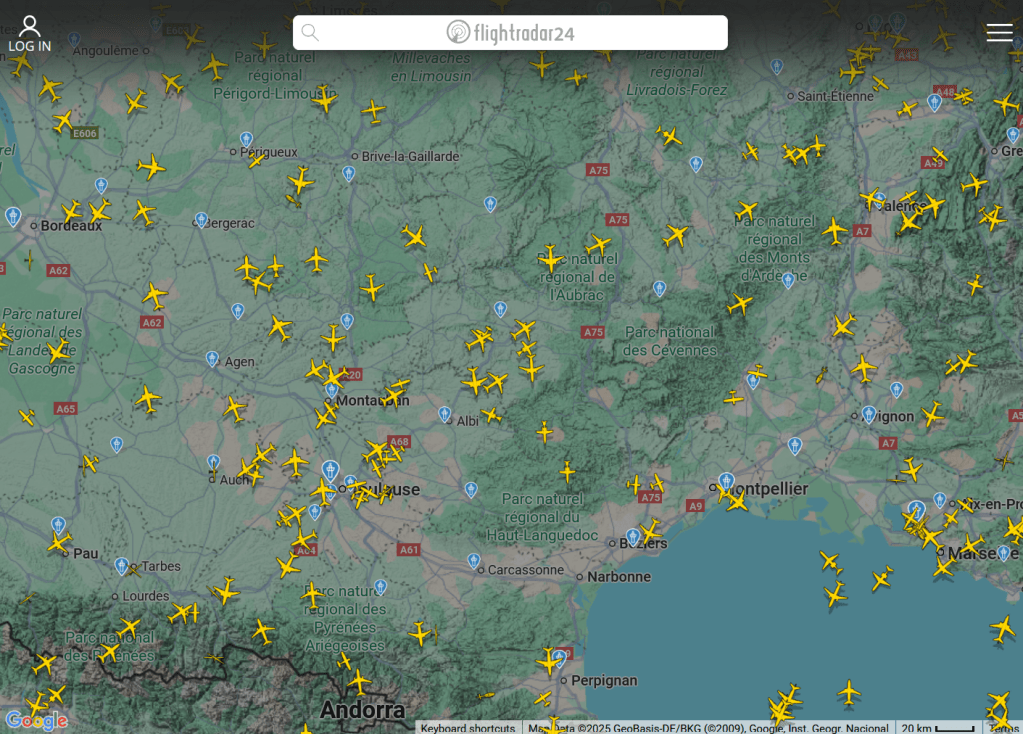Click the Albi airport marker
The height and width of the screenshot is (734, 1023).
[x=445, y=413]
